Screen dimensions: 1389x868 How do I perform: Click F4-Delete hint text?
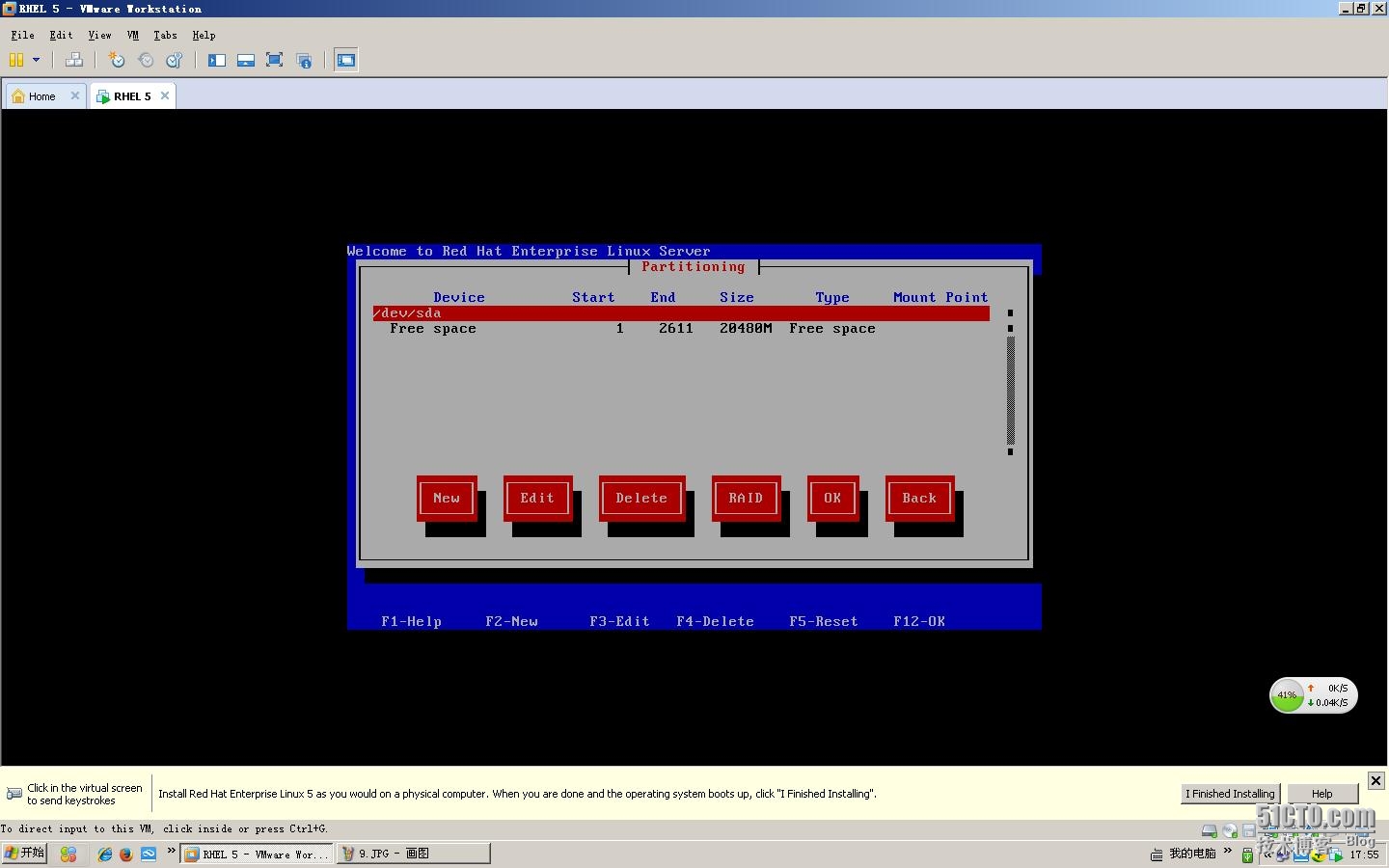click(715, 622)
